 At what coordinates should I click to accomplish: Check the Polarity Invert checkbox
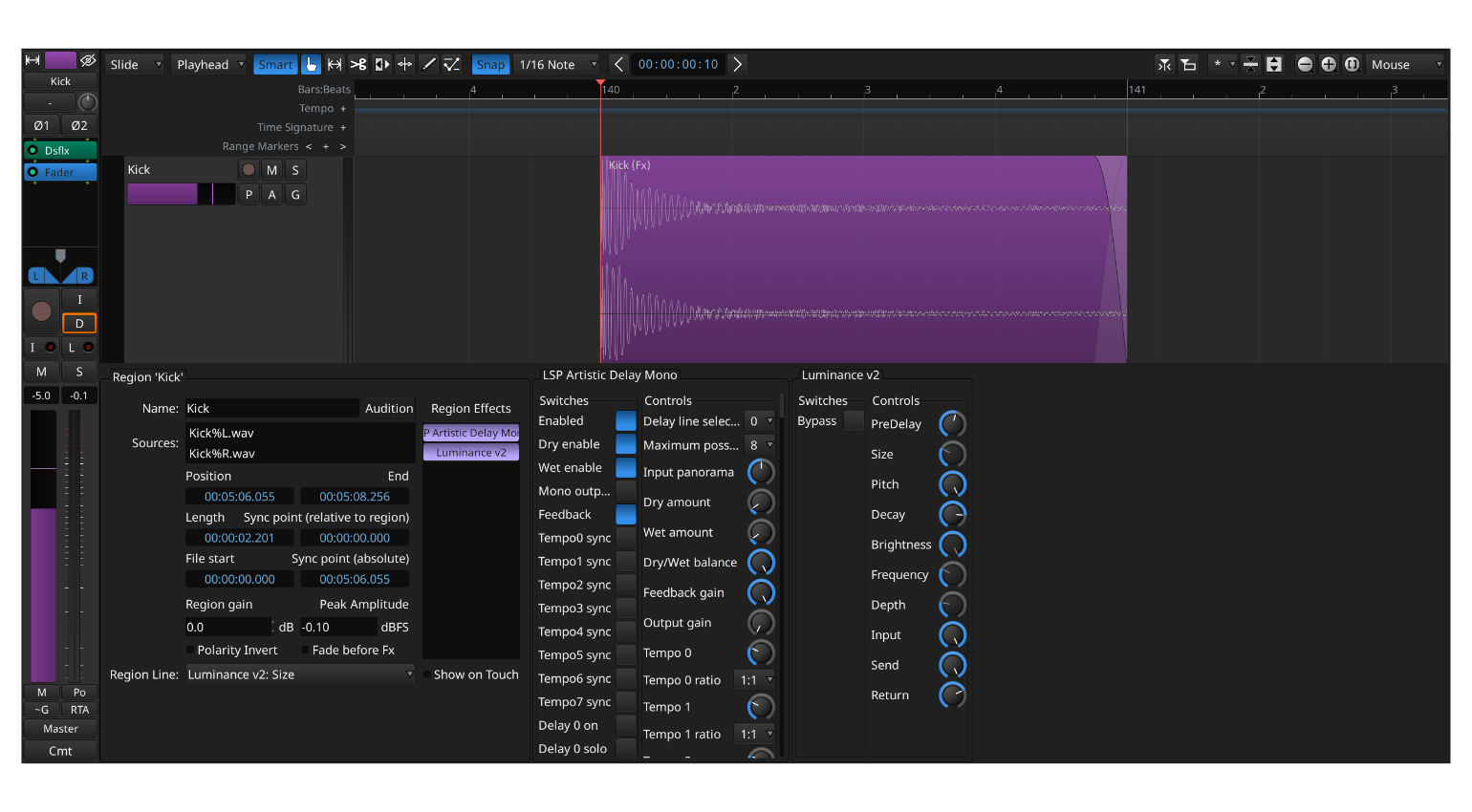[191, 651]
